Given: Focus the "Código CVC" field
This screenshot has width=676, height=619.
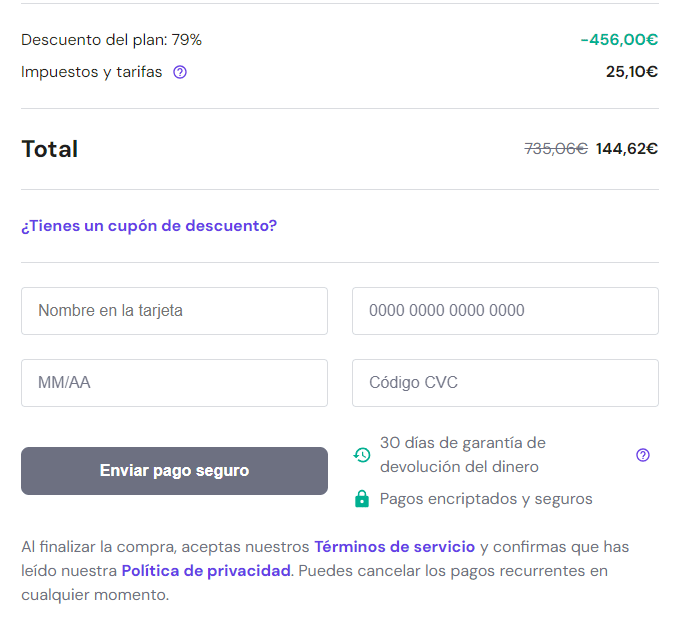Looking at the screenshot, I should (x=505, y=383).
